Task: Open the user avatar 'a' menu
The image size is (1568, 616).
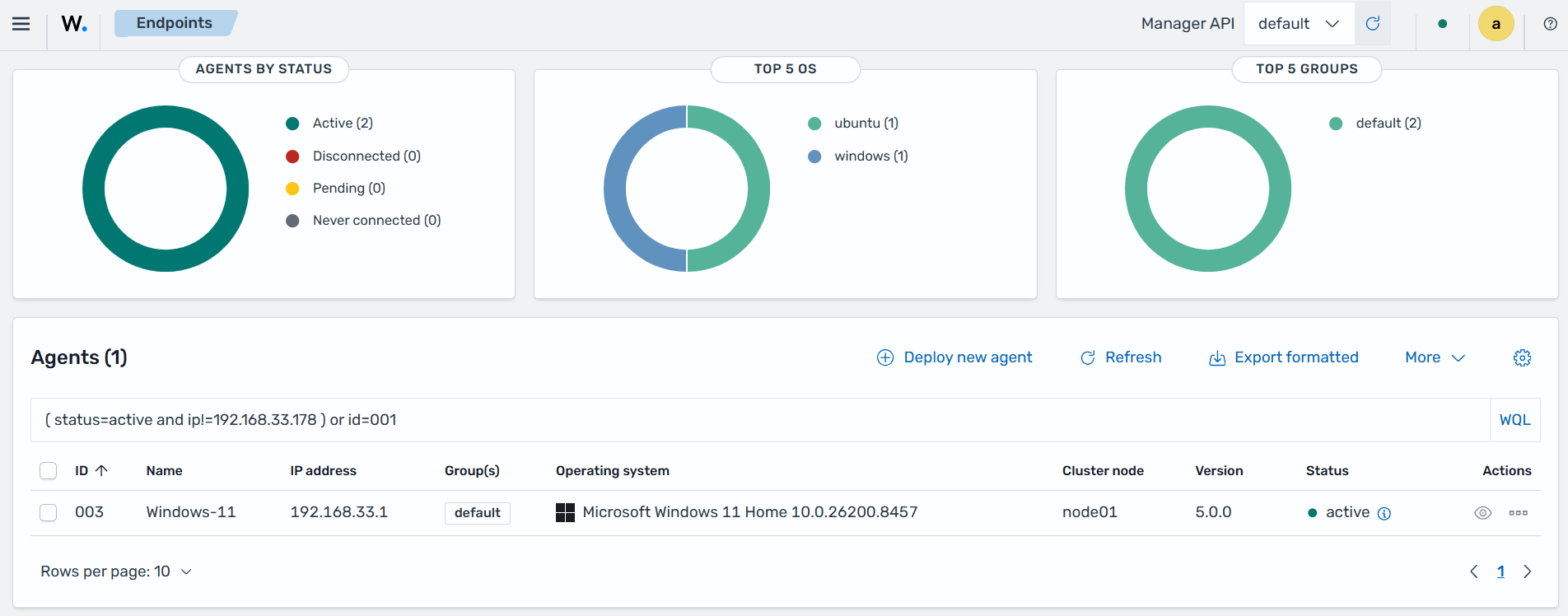Action: point(1496,24)
